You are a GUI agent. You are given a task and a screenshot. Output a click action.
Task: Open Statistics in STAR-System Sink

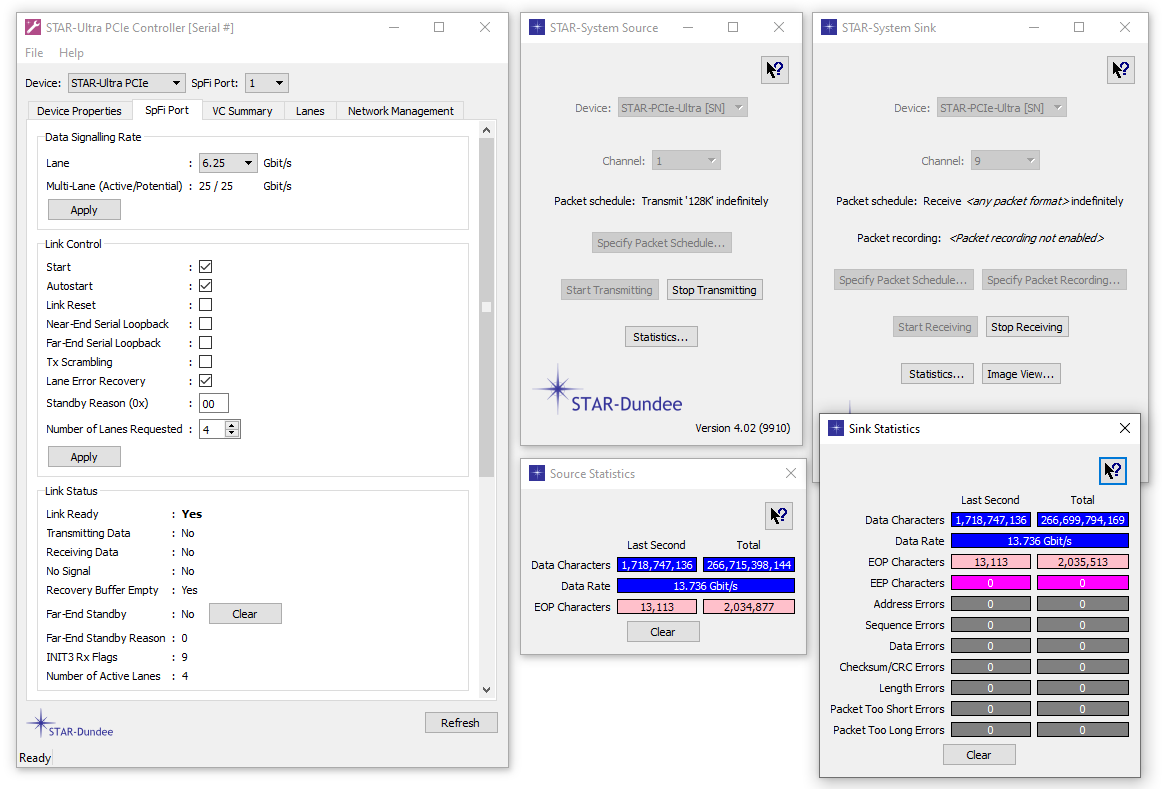[937, 374]
